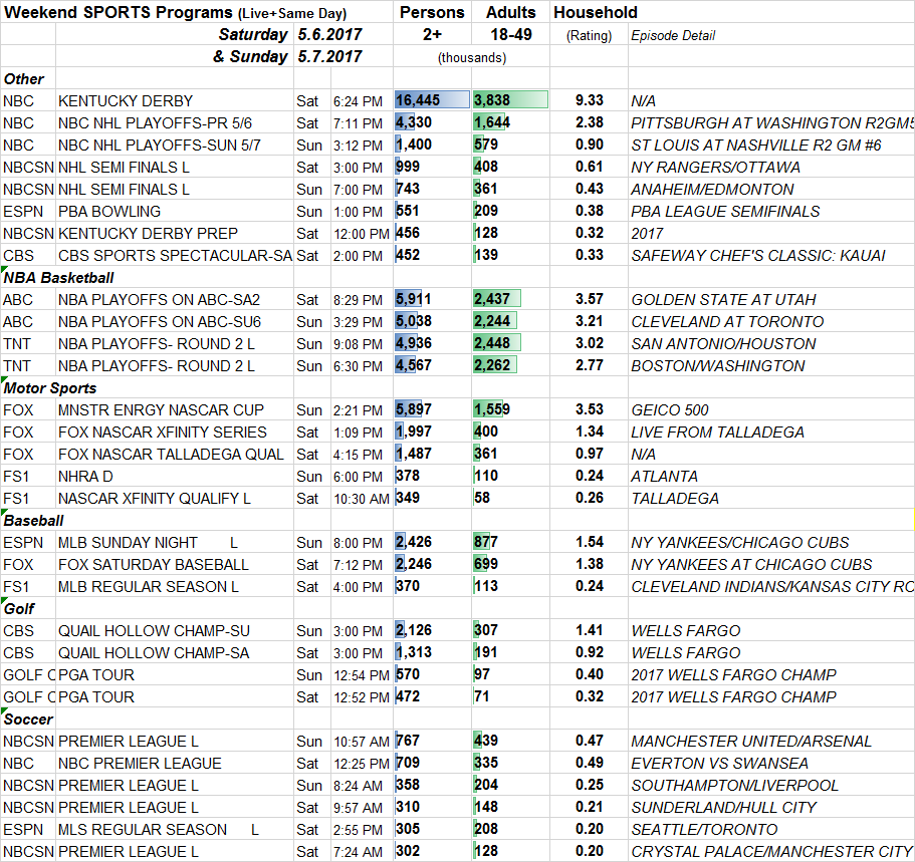Select SAN ANTONIO/HOUSTON episode cell
The height and width of the screenshot is (862, 915).
click(771, 344)
